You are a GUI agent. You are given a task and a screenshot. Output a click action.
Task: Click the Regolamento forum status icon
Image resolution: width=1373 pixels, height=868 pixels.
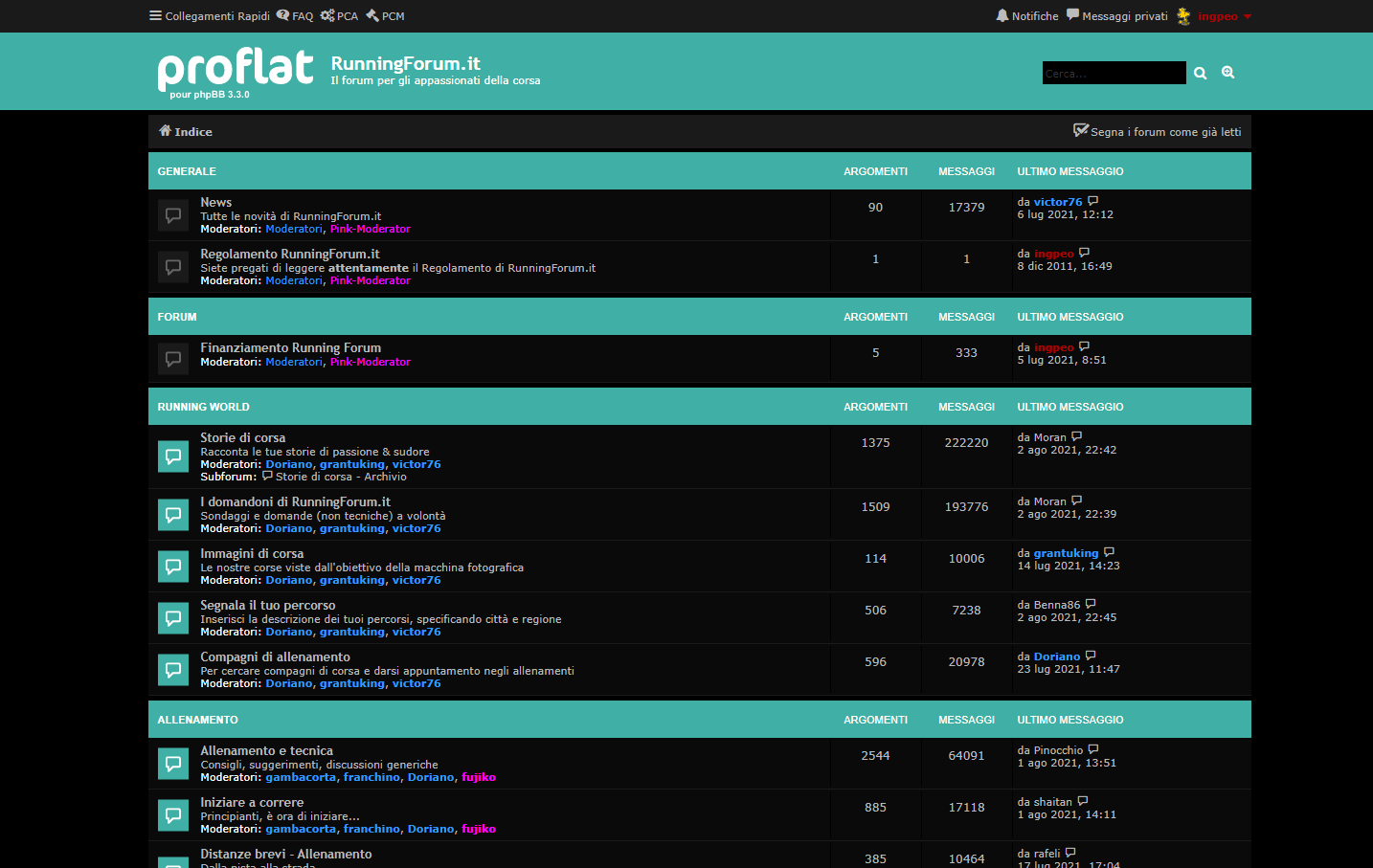(173, 267)
